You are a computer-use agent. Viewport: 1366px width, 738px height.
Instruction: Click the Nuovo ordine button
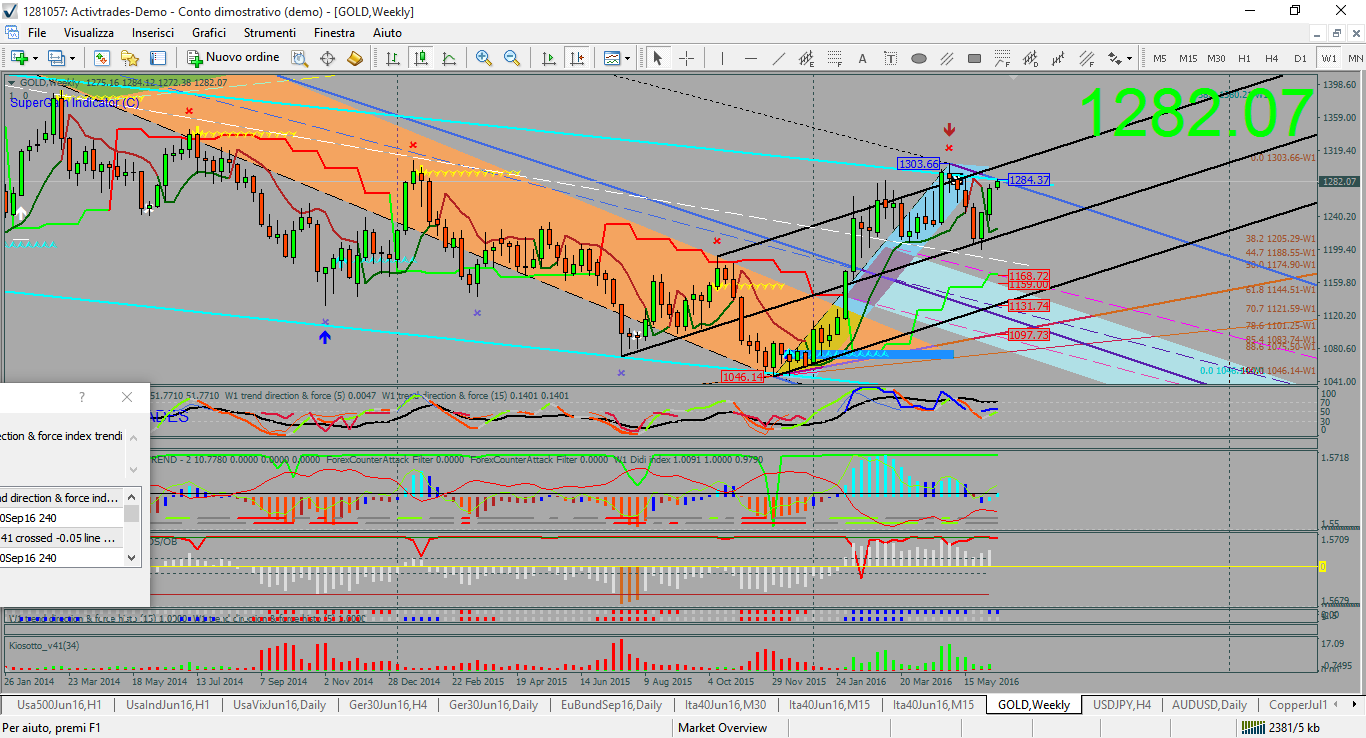coord(232,58)
